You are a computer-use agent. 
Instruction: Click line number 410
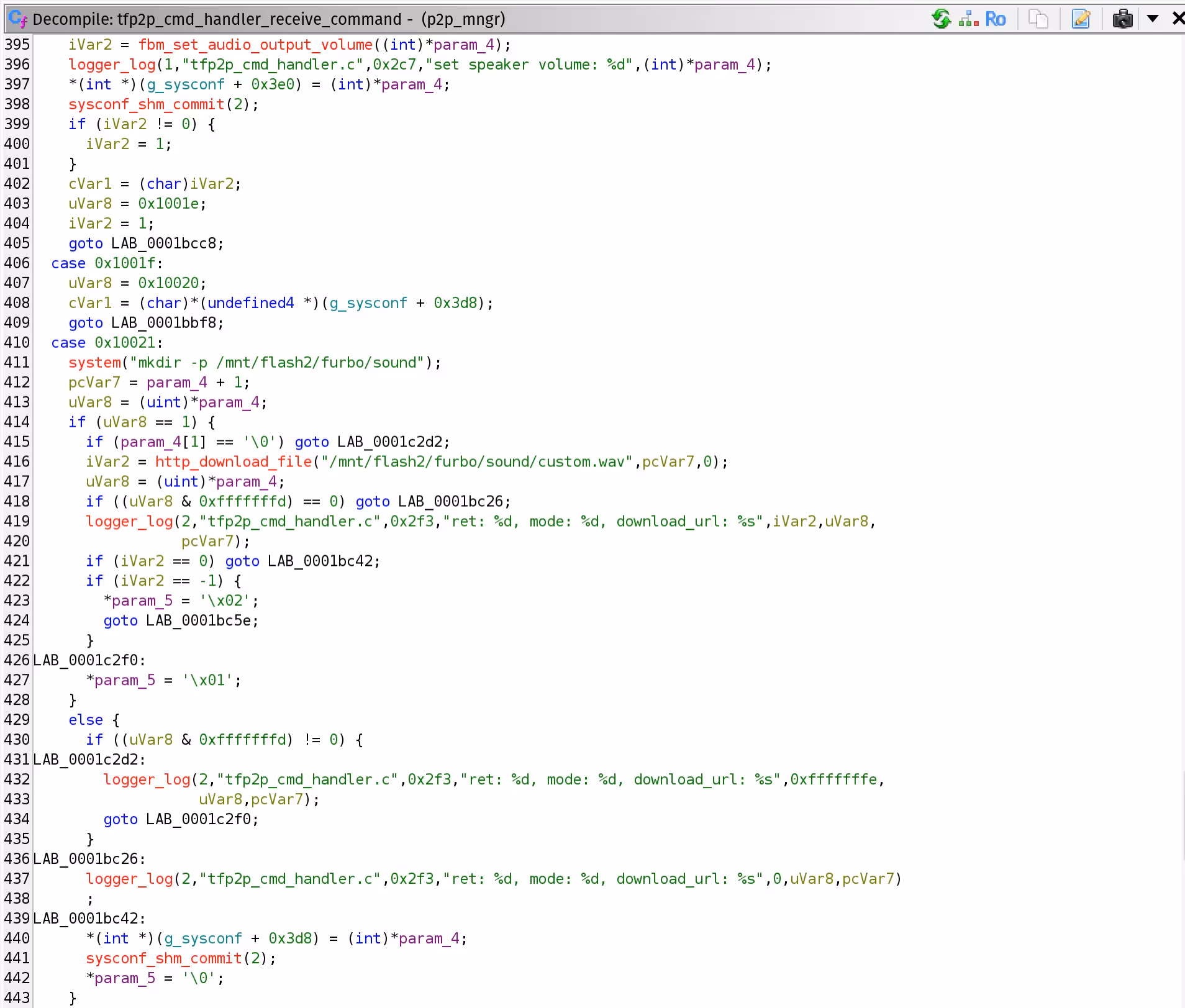pos(17,343)
